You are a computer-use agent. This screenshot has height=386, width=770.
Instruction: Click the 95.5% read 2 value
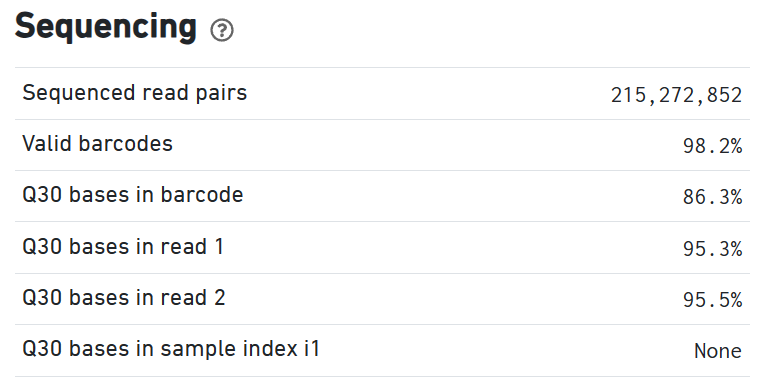[713, 300]
